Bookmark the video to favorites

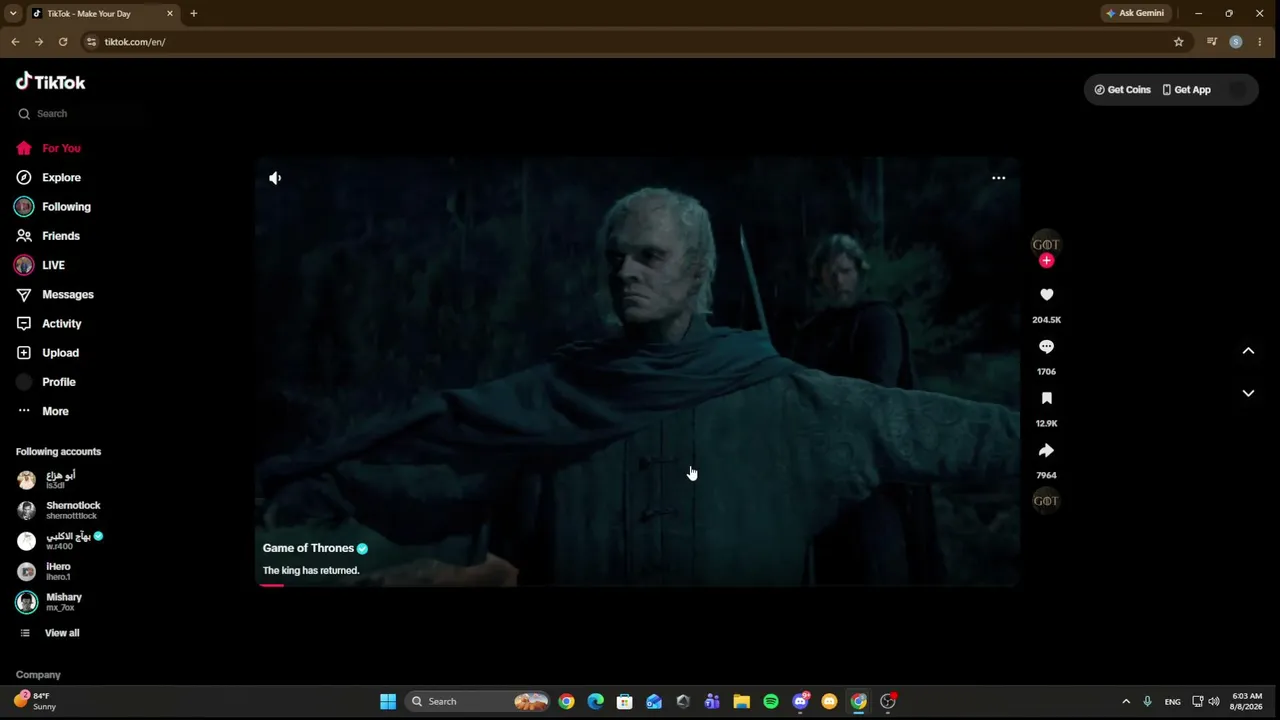1046,398
